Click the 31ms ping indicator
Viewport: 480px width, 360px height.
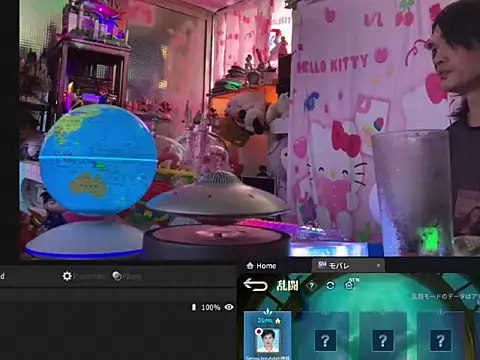pyautogui.click(x=265, y=320)
